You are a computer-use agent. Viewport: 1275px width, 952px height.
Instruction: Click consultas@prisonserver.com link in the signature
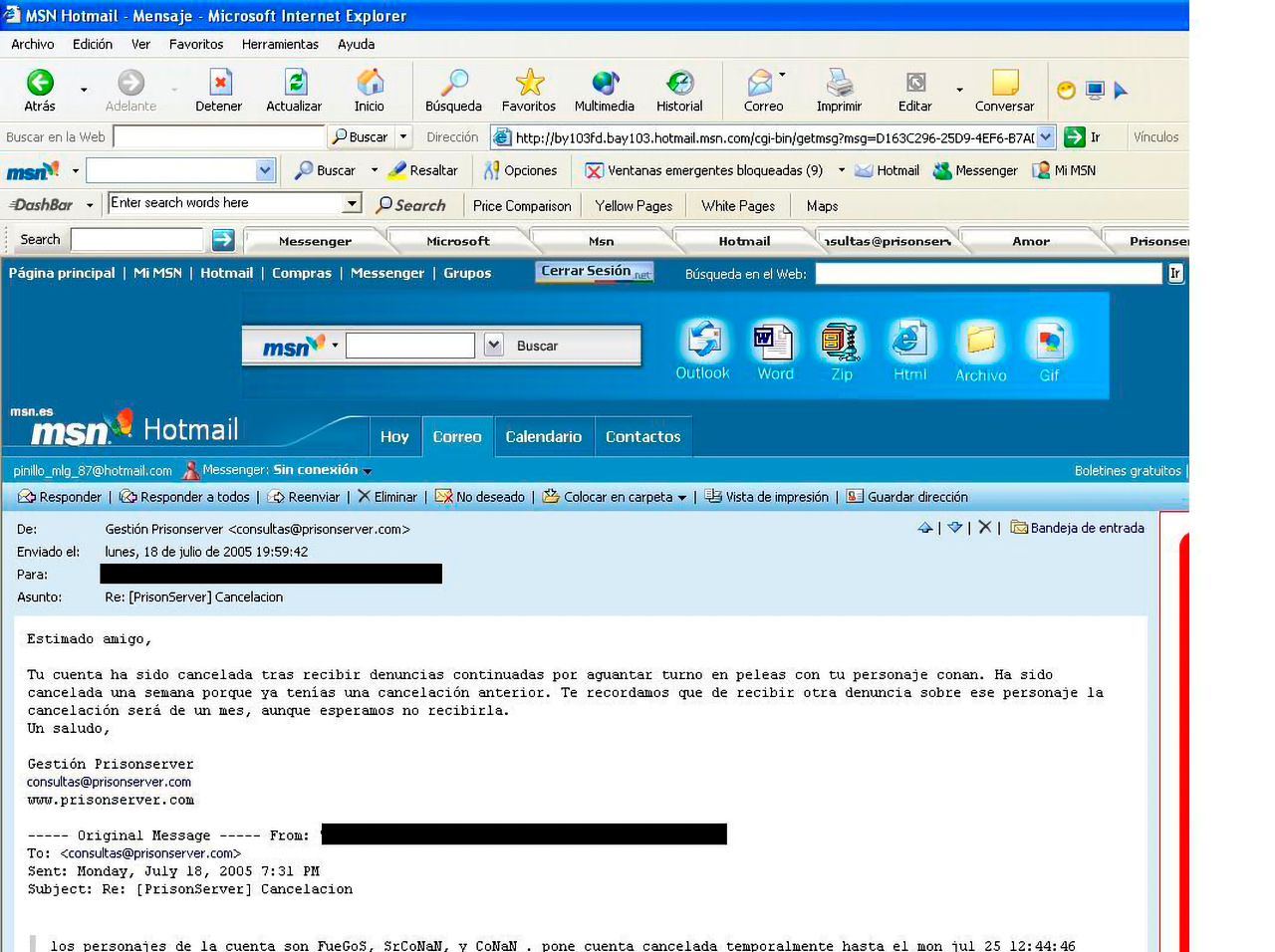pyautogui.click(x=109, y=783)
